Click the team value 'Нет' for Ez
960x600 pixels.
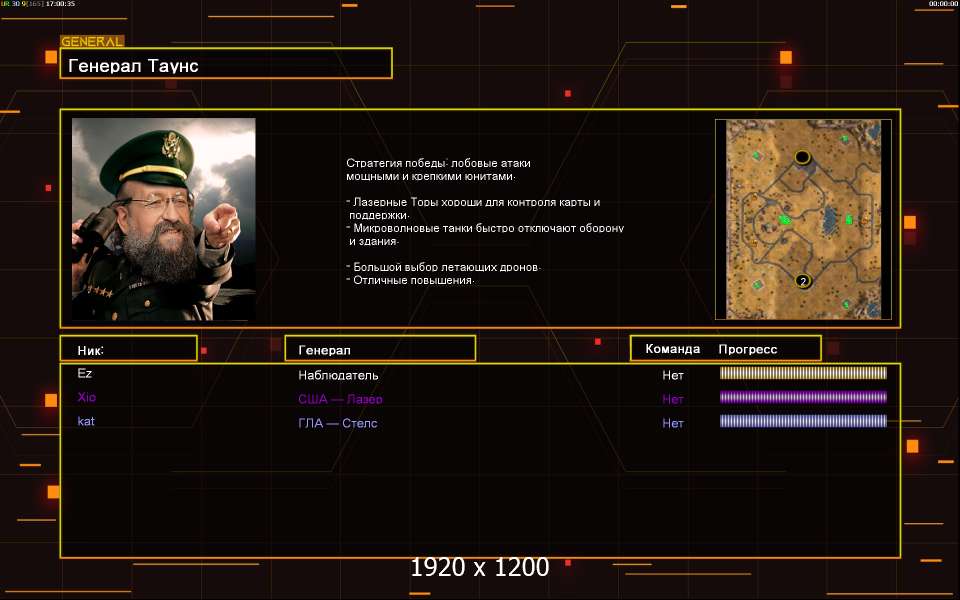click(x=672, y=375)
